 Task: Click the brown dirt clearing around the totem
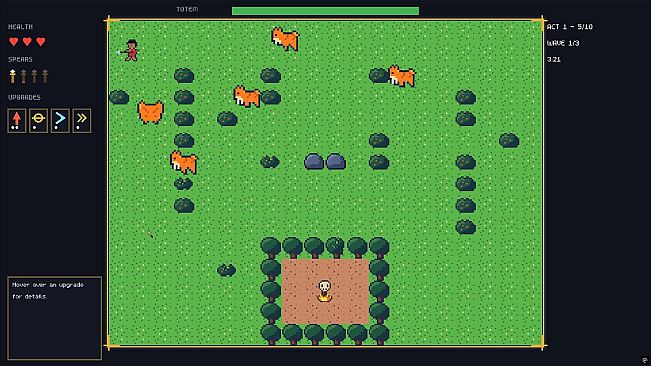click(325, 291)
